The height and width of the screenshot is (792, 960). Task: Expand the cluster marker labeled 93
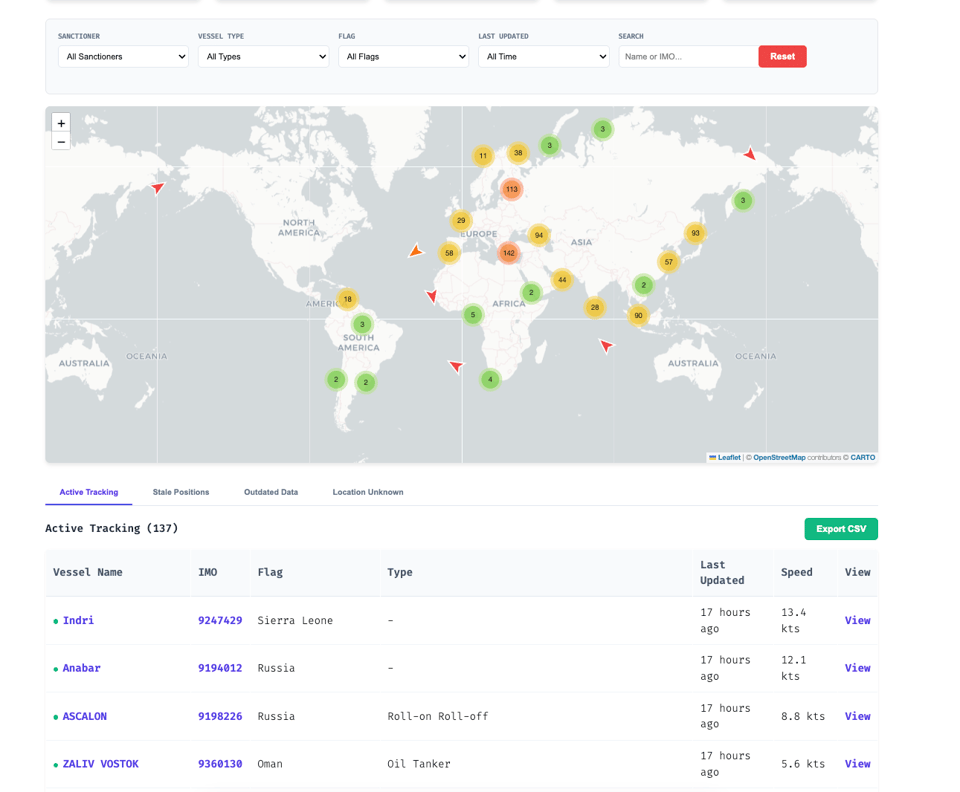click(x=695, y=233)
